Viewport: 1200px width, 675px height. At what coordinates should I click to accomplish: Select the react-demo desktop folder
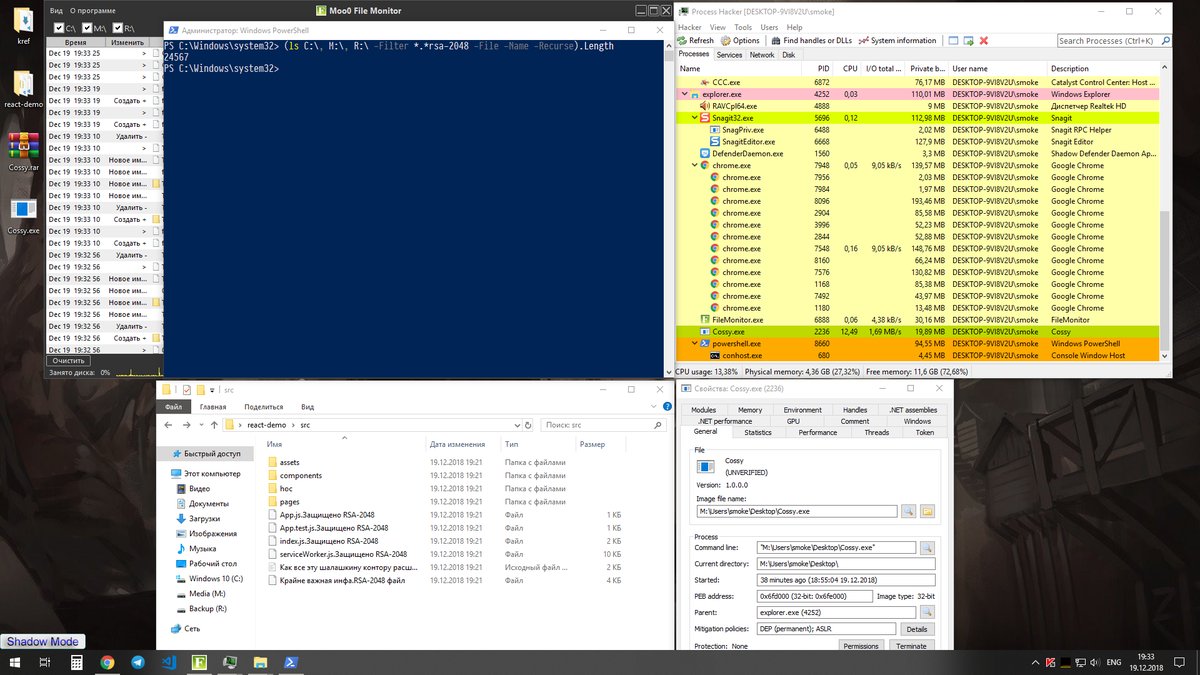click(x=24, y=88)
